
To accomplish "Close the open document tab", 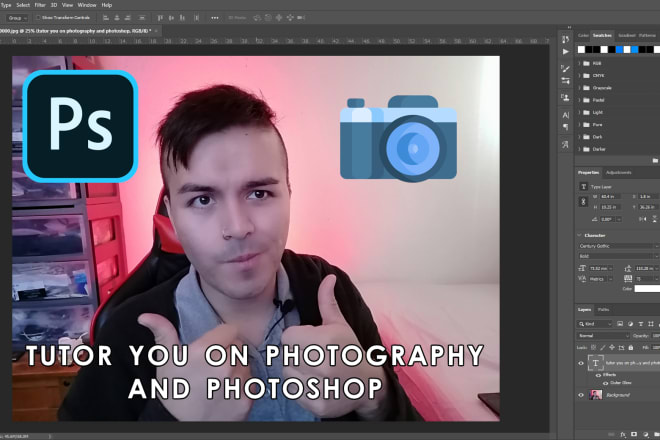I will click(156, 31).
